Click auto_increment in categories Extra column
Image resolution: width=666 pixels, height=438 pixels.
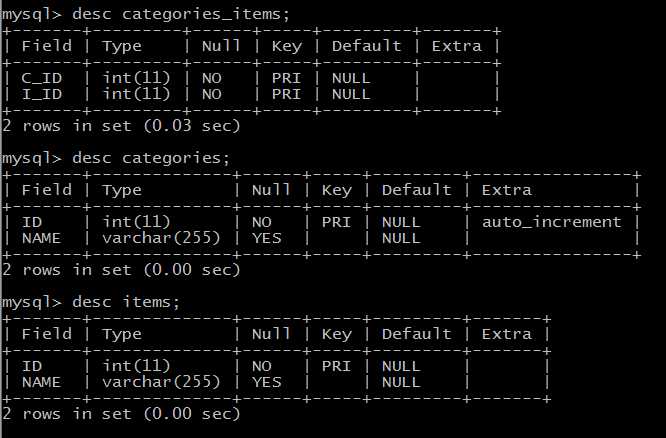[551, 222]
